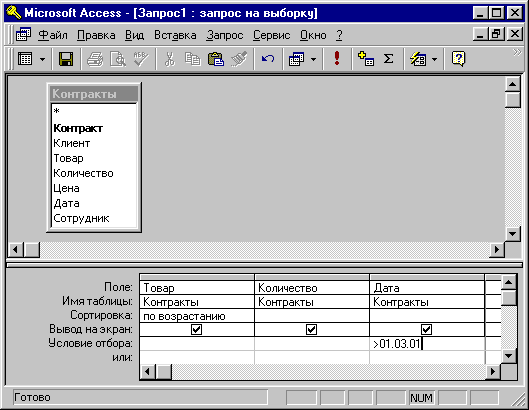Image resolution: width=529 pixels, height=410 pixels.
Task: Click the Query Type toolbar icon
Action: [297, 59]
